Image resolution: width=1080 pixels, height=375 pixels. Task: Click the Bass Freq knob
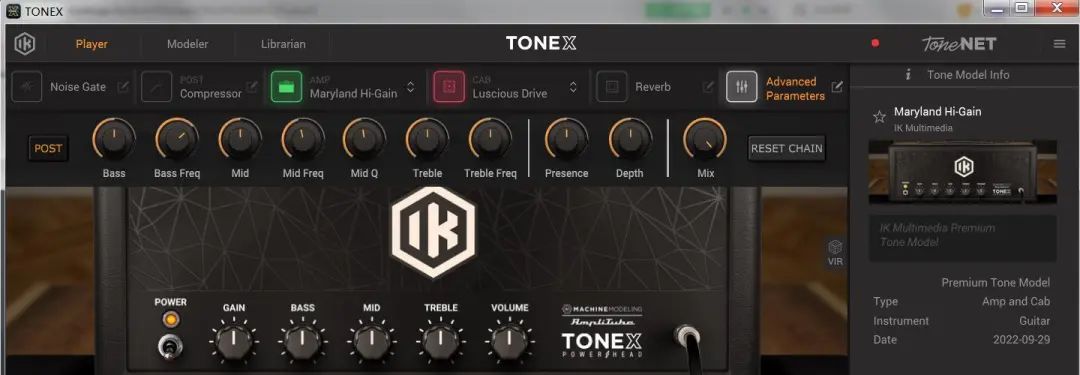(x=177, y=139)
